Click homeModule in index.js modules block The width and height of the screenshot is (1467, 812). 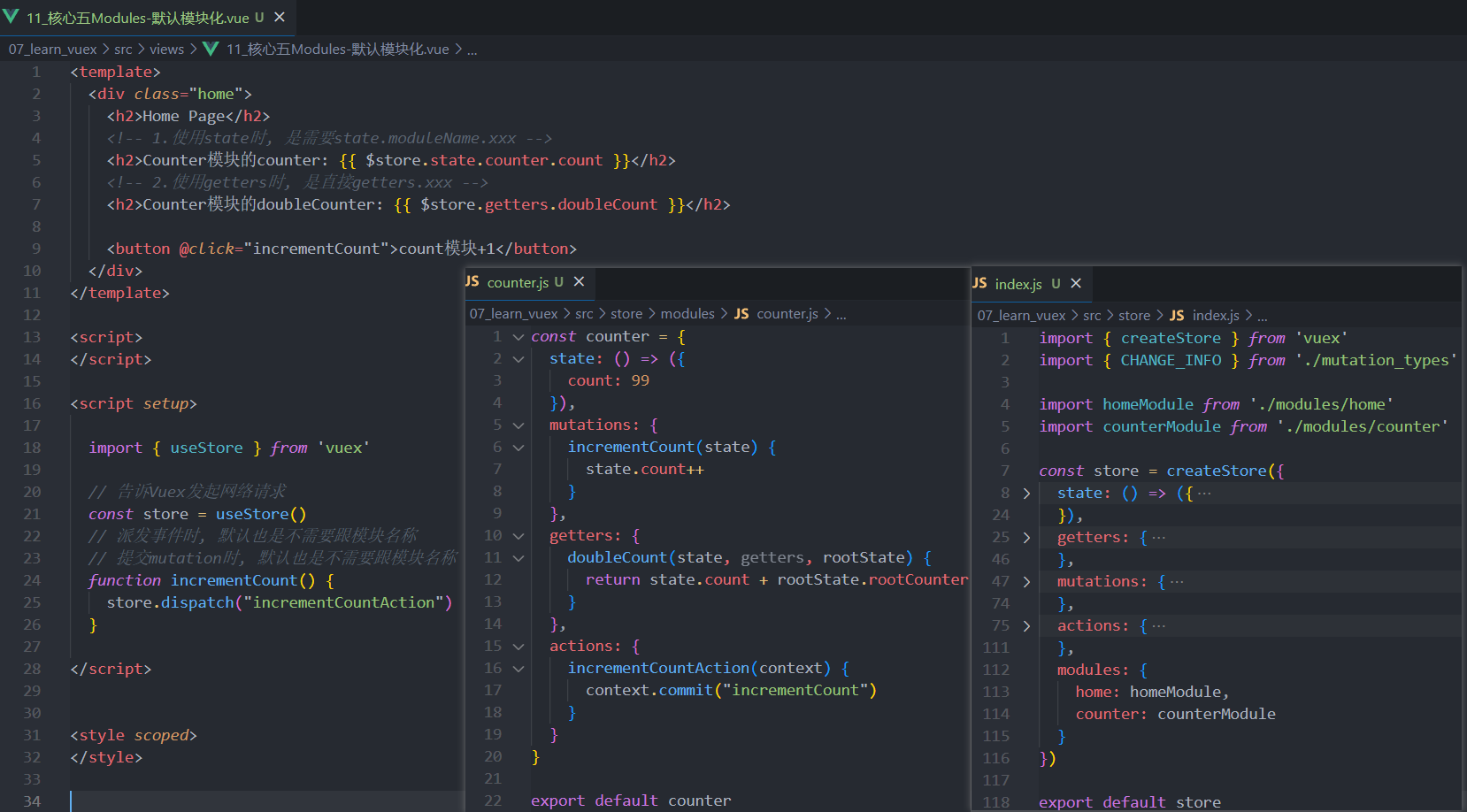tap(1175, 692)
